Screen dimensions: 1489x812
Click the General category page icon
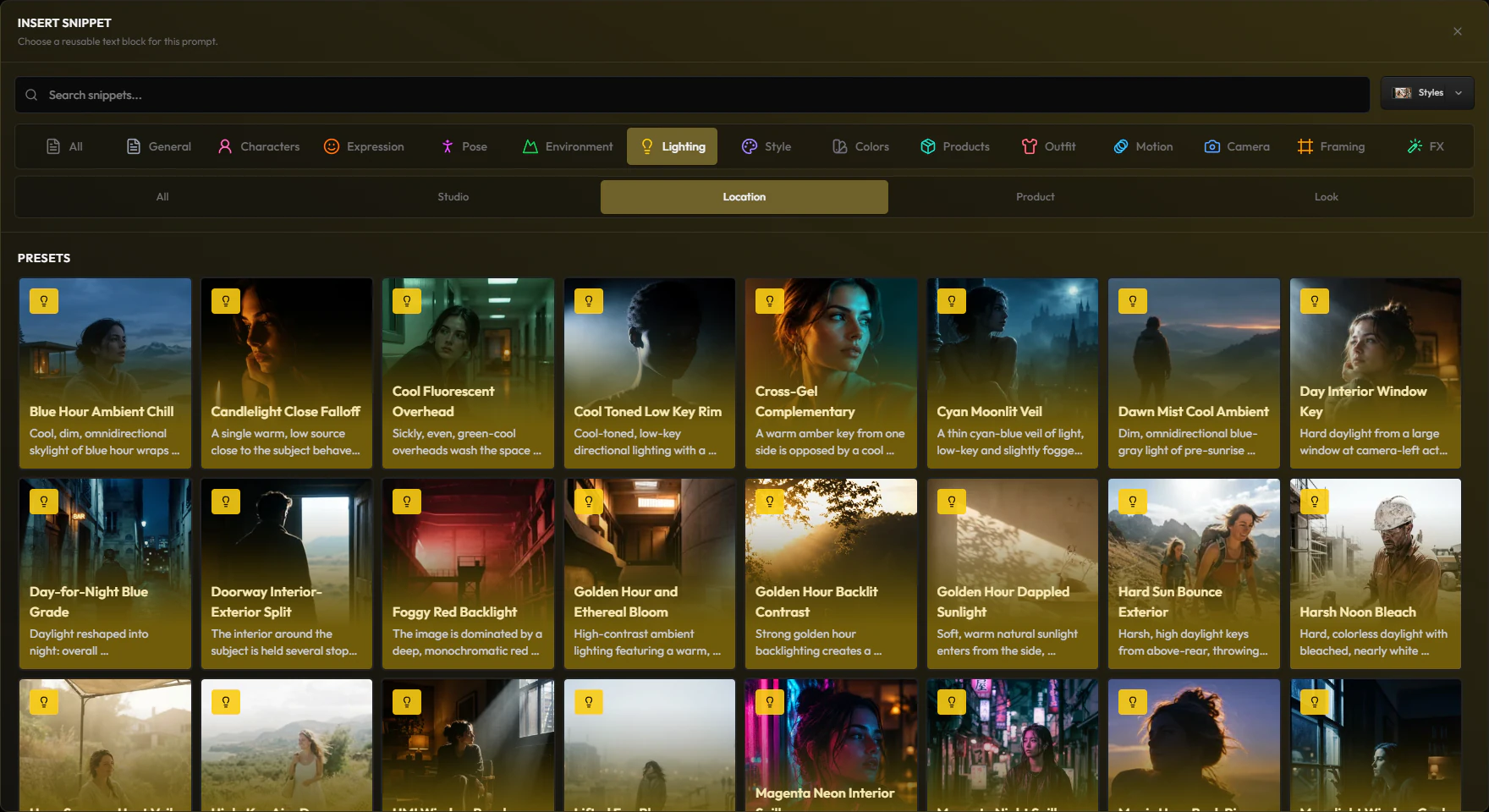(x=134, y=146)
